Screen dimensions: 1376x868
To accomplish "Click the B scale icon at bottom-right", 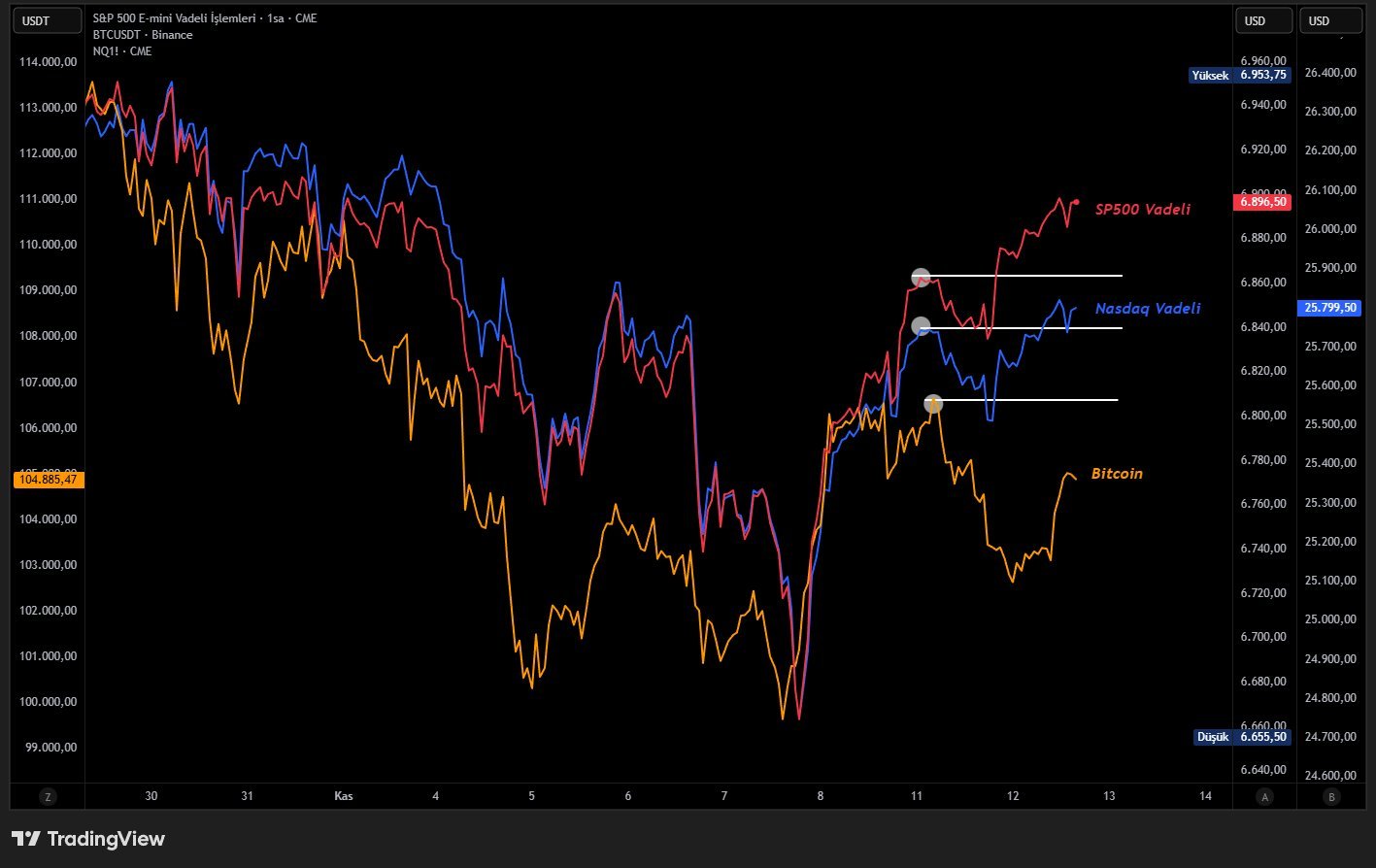I will point(1331,796).
